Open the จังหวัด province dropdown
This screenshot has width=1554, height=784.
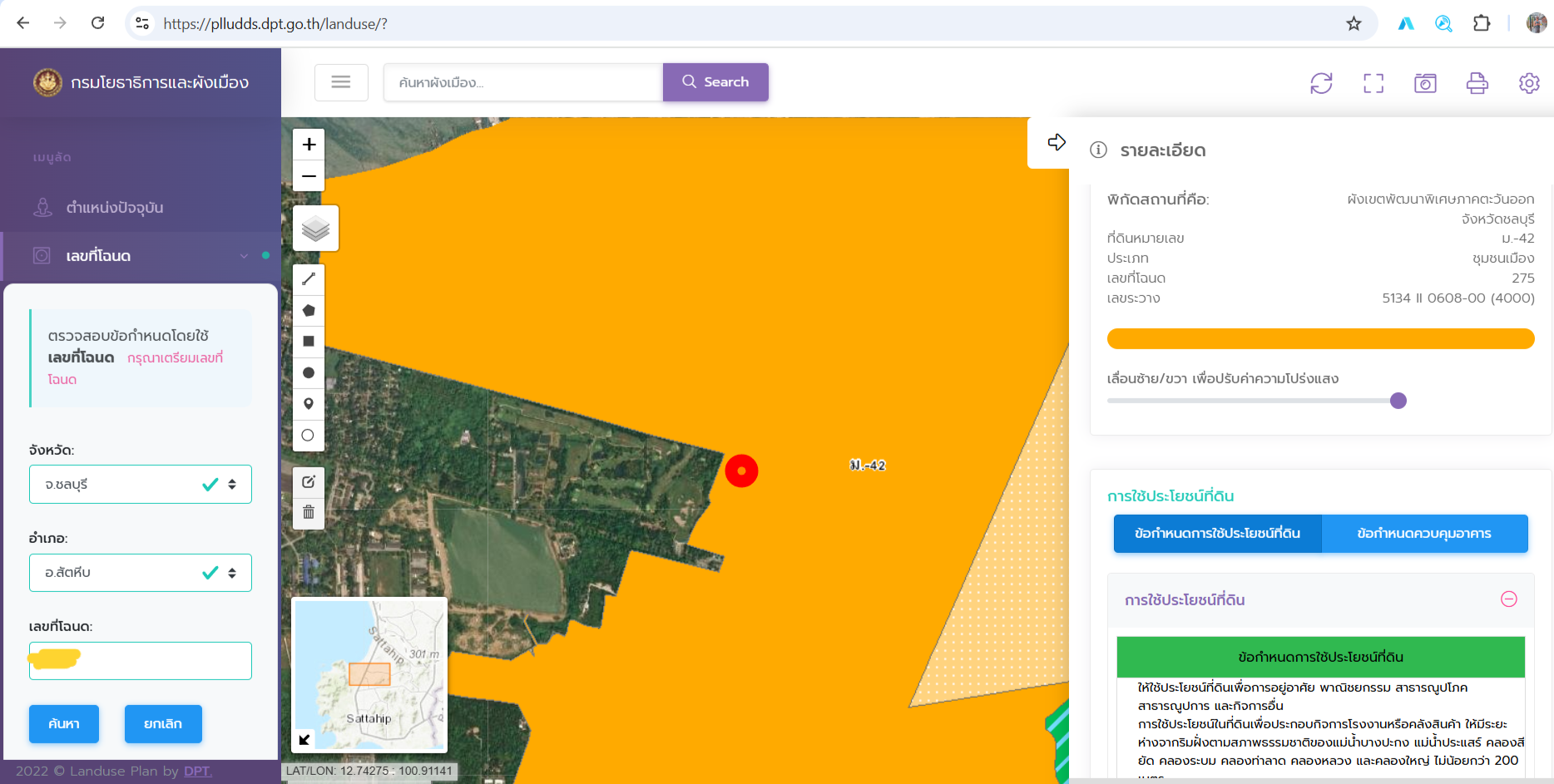tap(141, 485)
